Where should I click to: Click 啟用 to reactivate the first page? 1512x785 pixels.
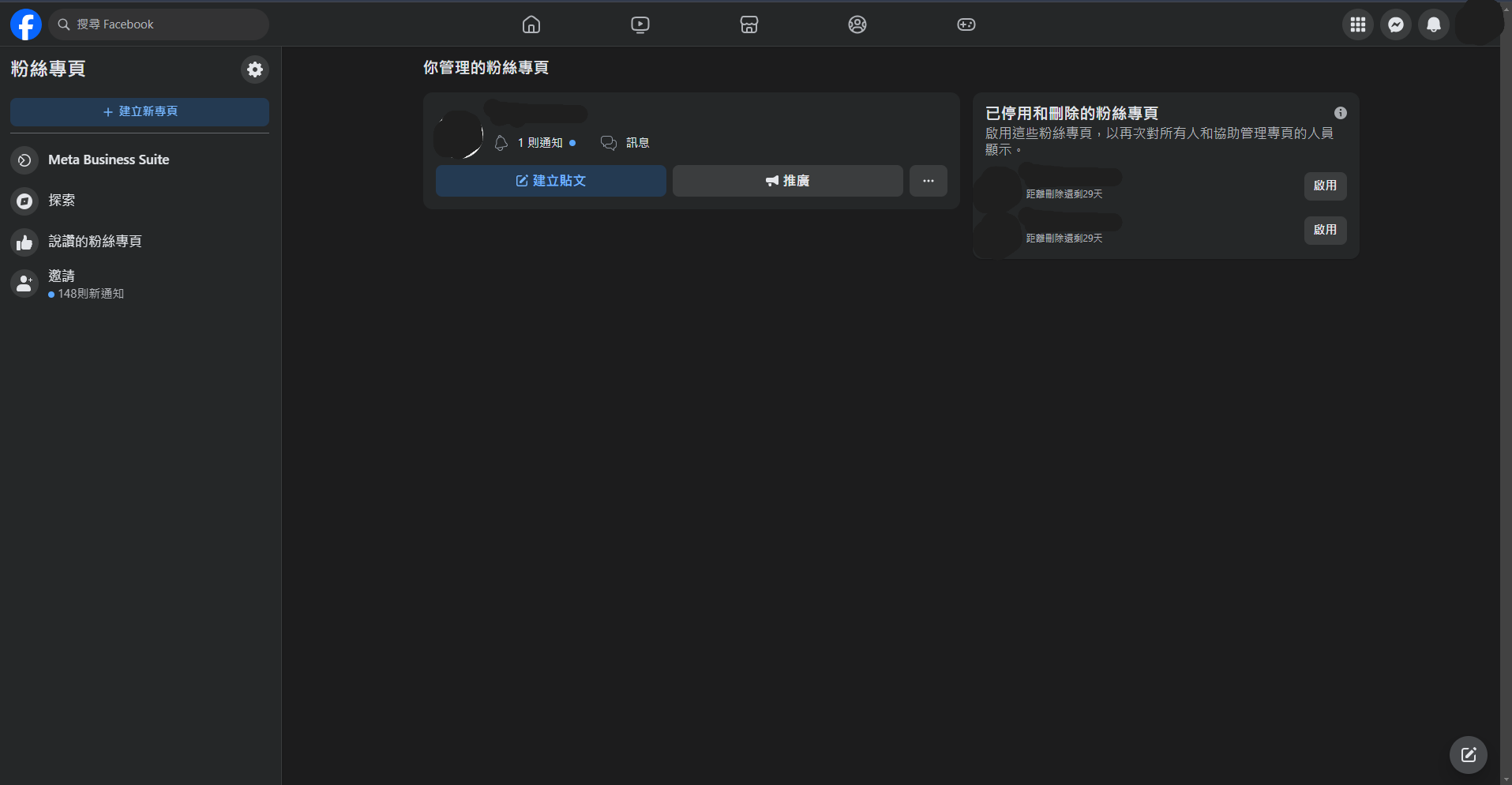(1325, 186)
